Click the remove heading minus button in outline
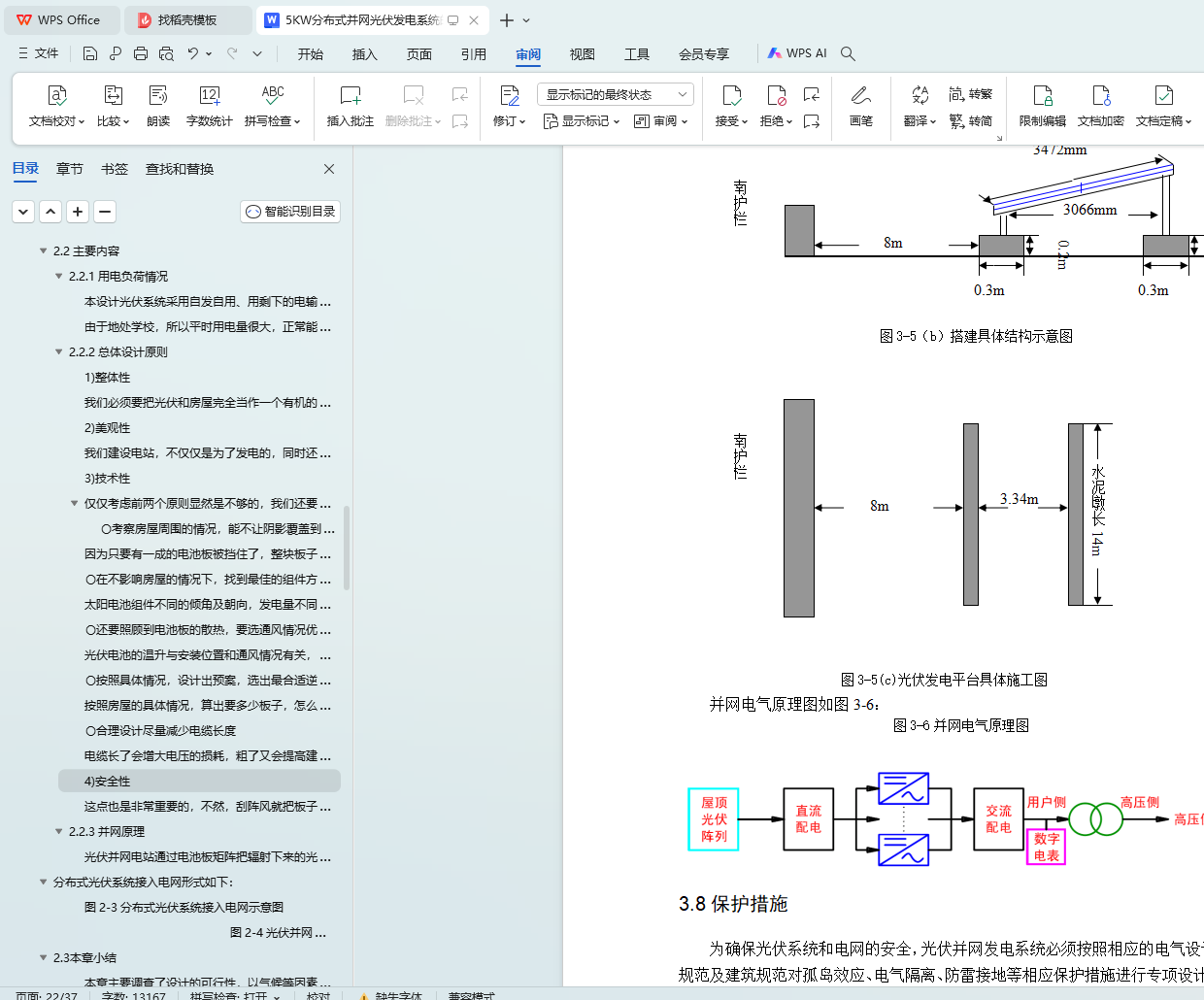 [106, 211]
